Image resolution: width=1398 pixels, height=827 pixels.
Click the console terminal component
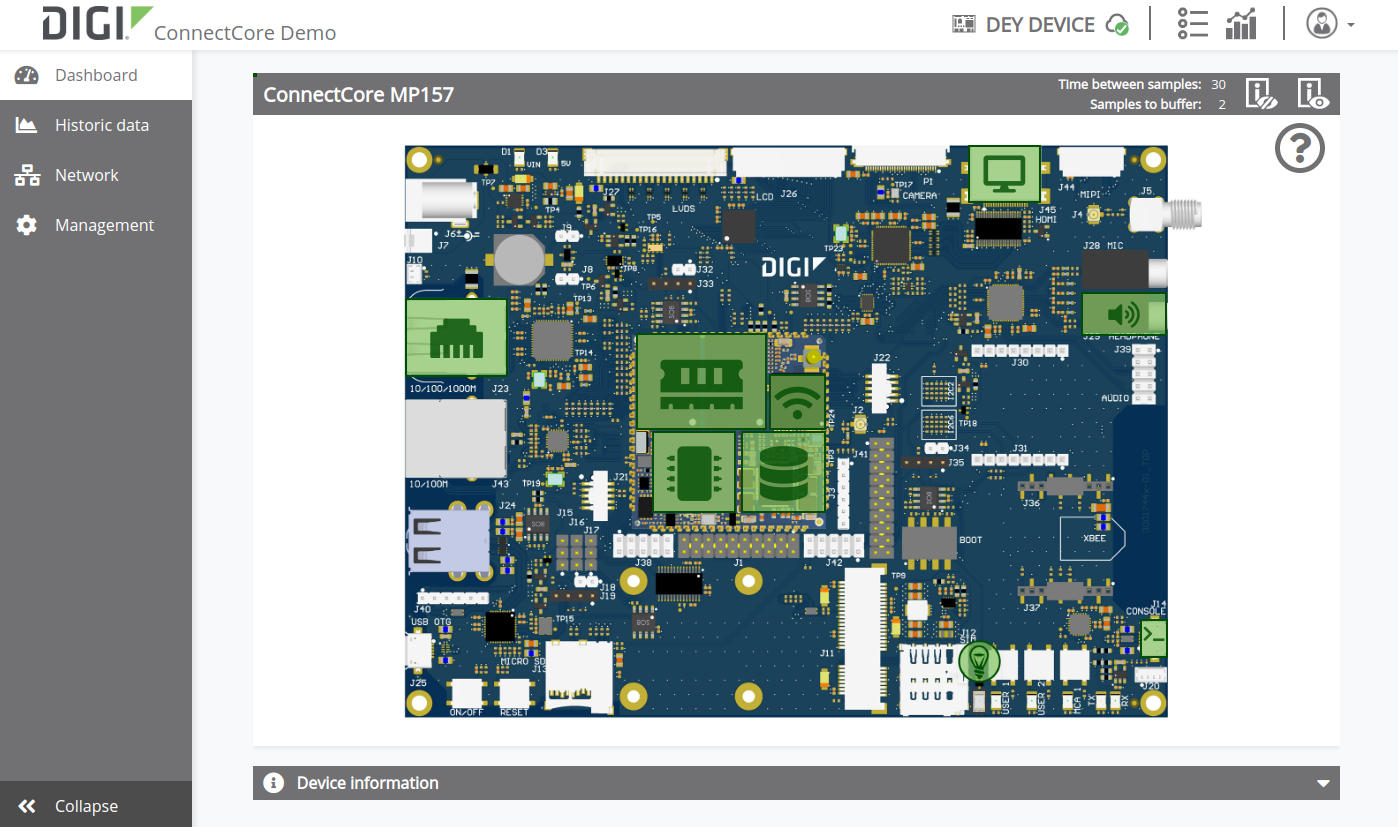[x=1154, y=638]
